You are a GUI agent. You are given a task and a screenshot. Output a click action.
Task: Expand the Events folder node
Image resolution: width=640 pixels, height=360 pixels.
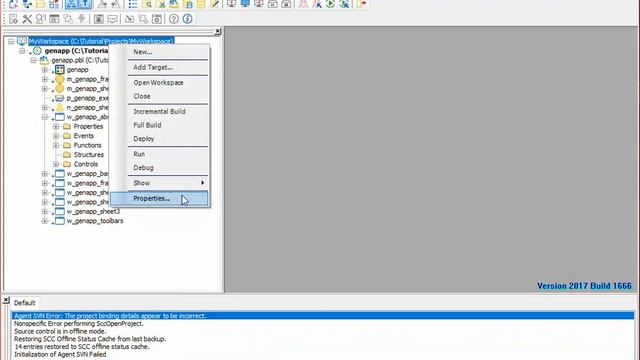(x=56, y=136)
